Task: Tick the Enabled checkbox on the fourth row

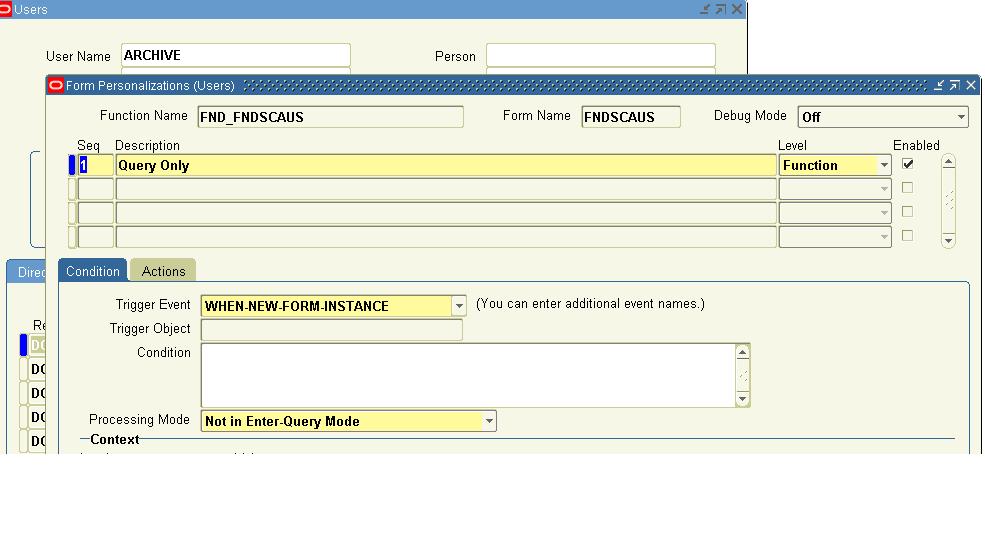Action: point(907,236)
